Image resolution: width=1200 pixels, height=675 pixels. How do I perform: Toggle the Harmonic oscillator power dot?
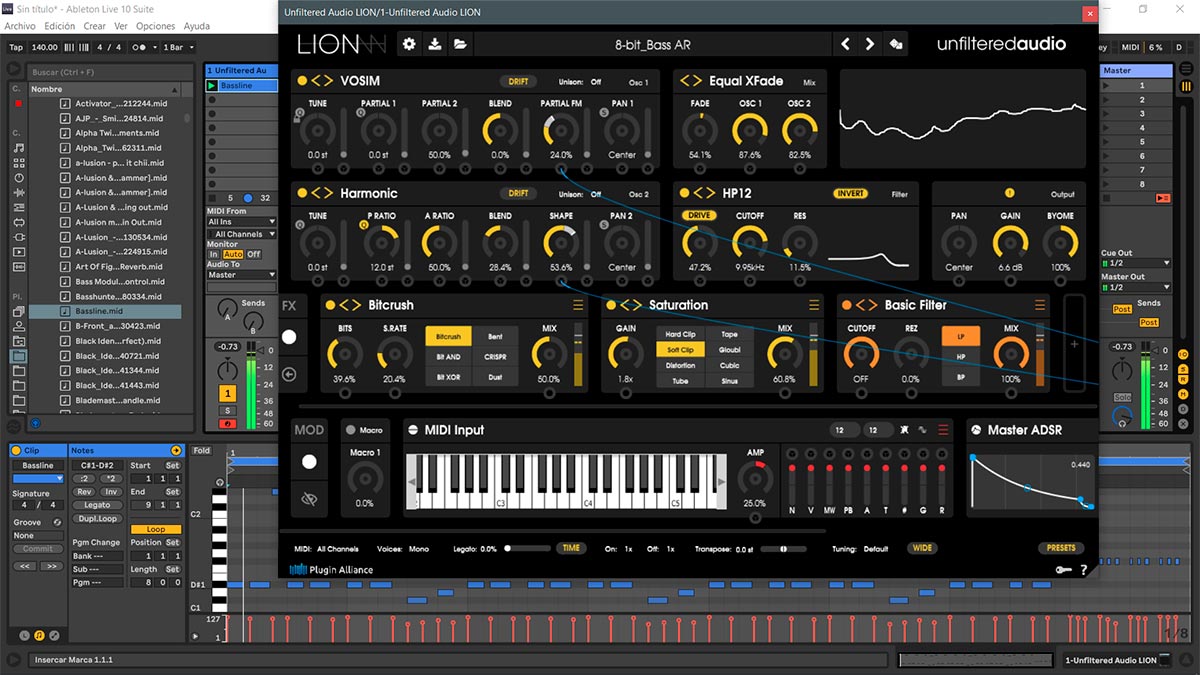[x=300, y=193]
